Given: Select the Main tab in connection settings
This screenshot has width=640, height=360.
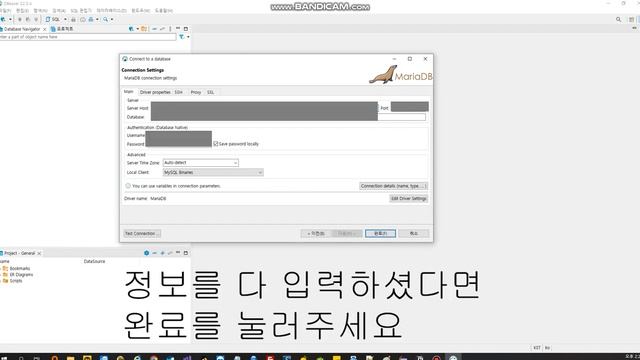Looking at the screenshot, I should [x=129, y=92].
